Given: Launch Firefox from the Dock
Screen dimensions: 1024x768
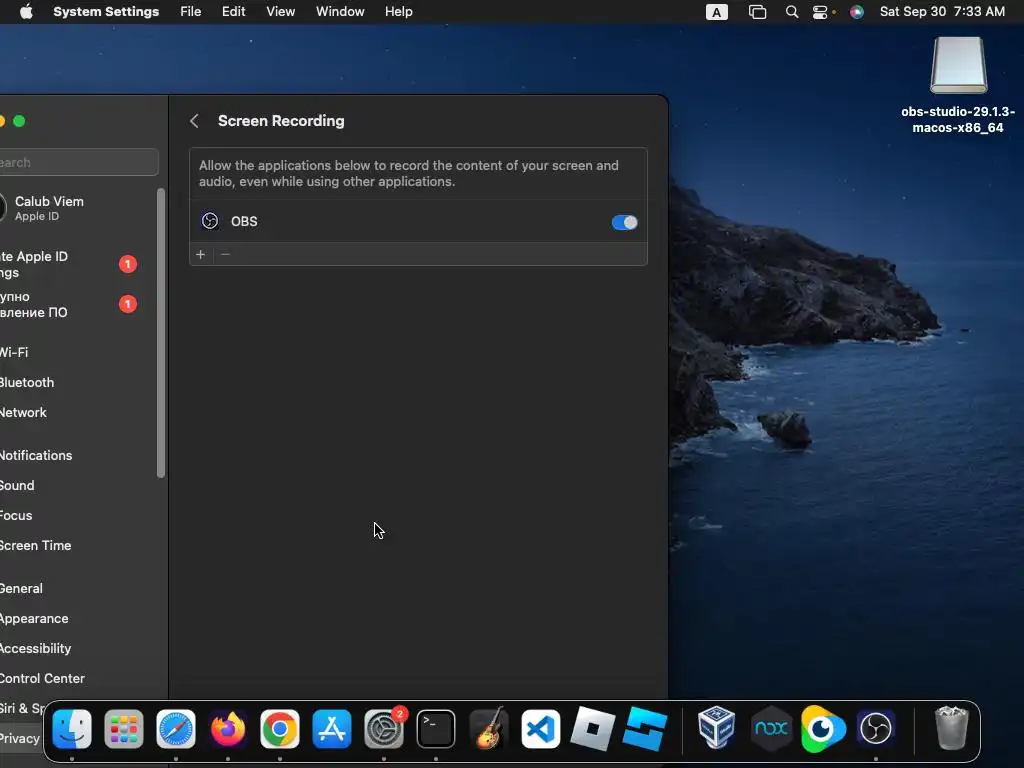Looking at the screenshot, I should (228, 729).
